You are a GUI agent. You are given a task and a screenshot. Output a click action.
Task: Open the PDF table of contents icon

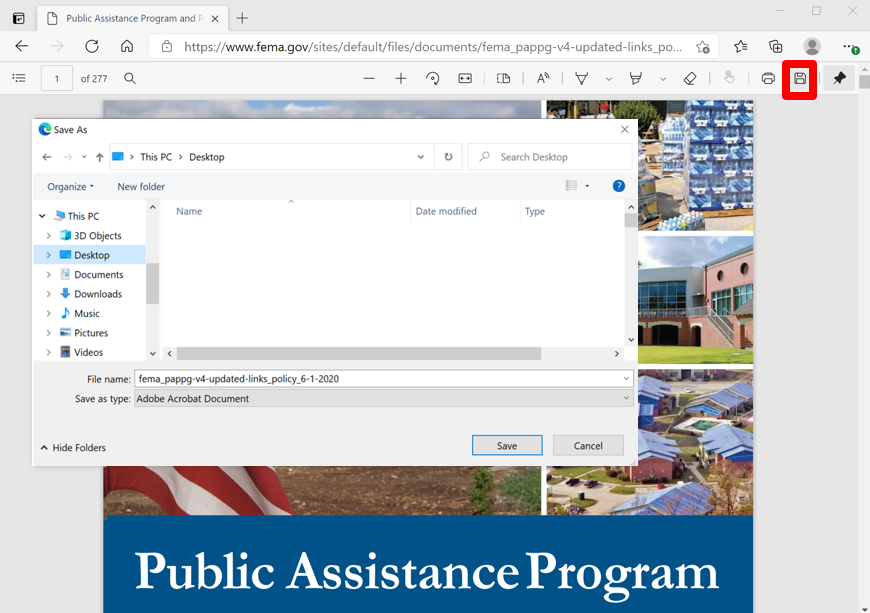coord(18,78)
